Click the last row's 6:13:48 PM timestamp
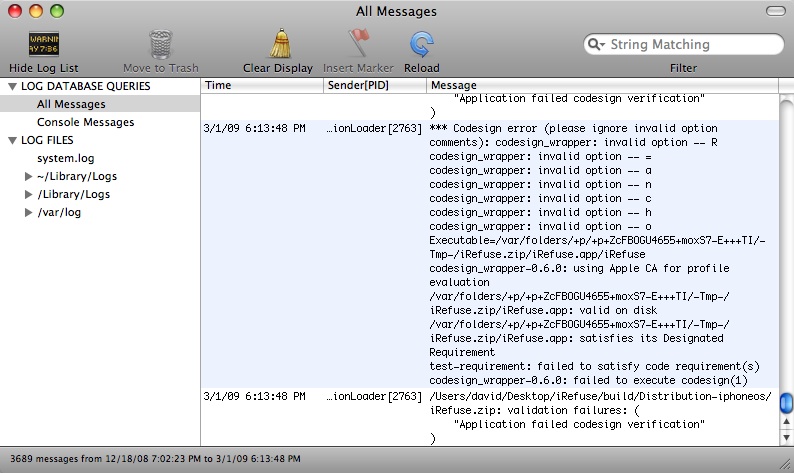The height and width of the screenshot is (473, 794). pos(254,397)
